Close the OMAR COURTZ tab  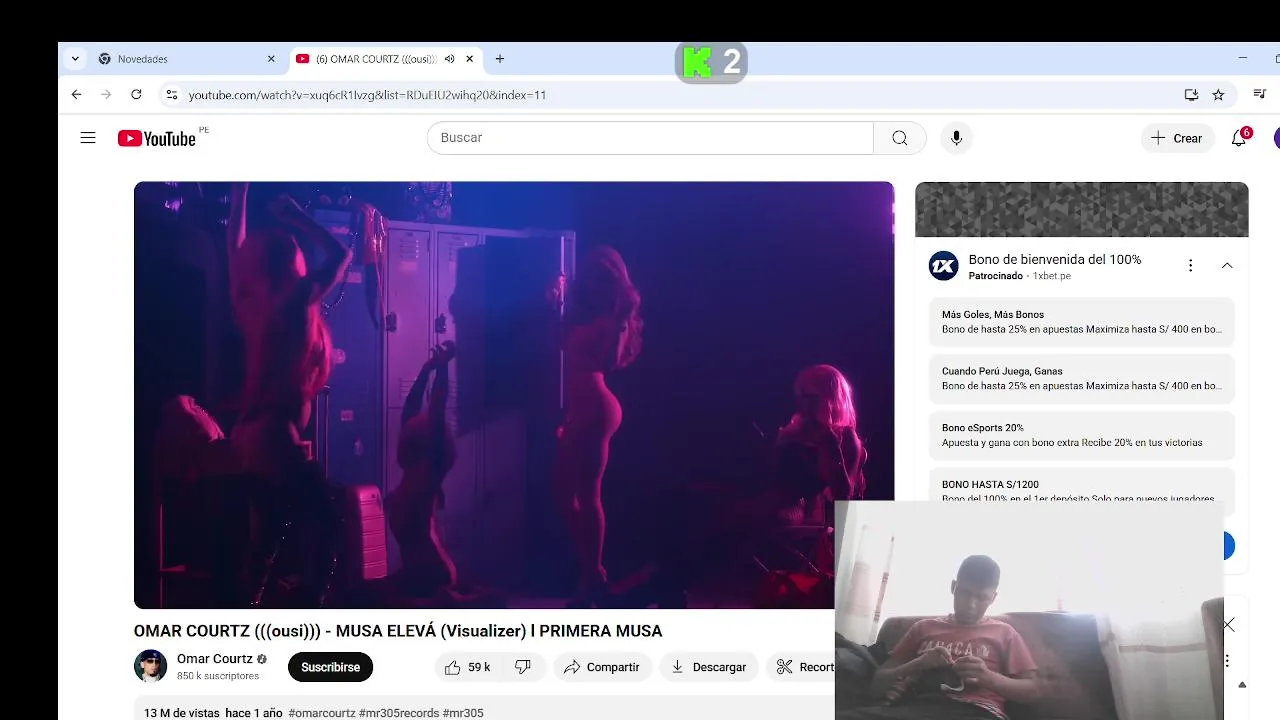click(x=469, y=59)
